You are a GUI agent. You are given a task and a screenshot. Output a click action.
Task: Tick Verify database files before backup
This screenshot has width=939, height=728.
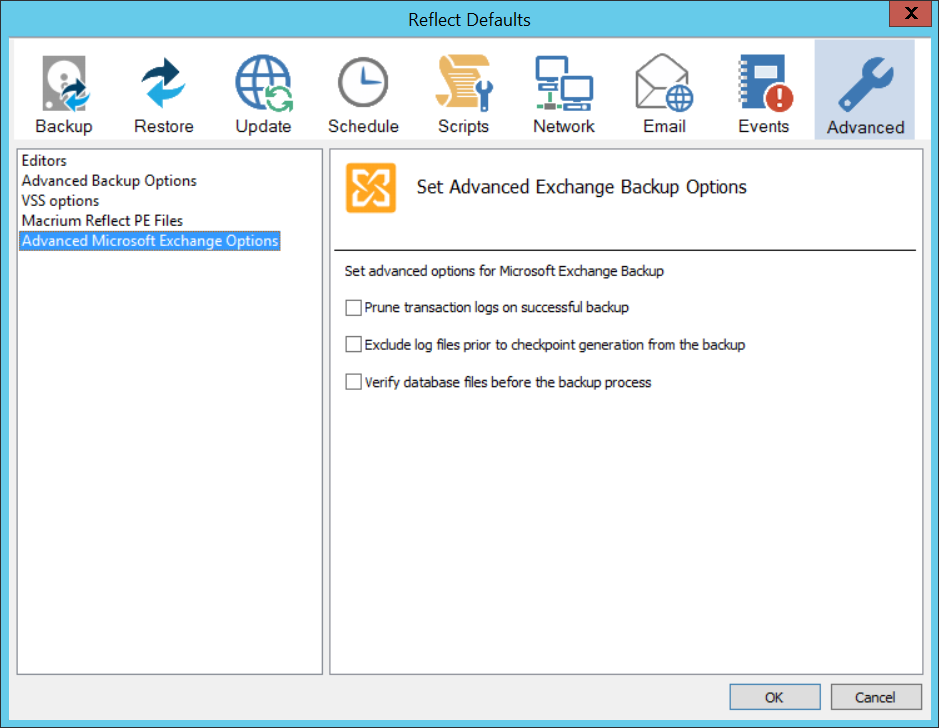click(x=353, y=382)
